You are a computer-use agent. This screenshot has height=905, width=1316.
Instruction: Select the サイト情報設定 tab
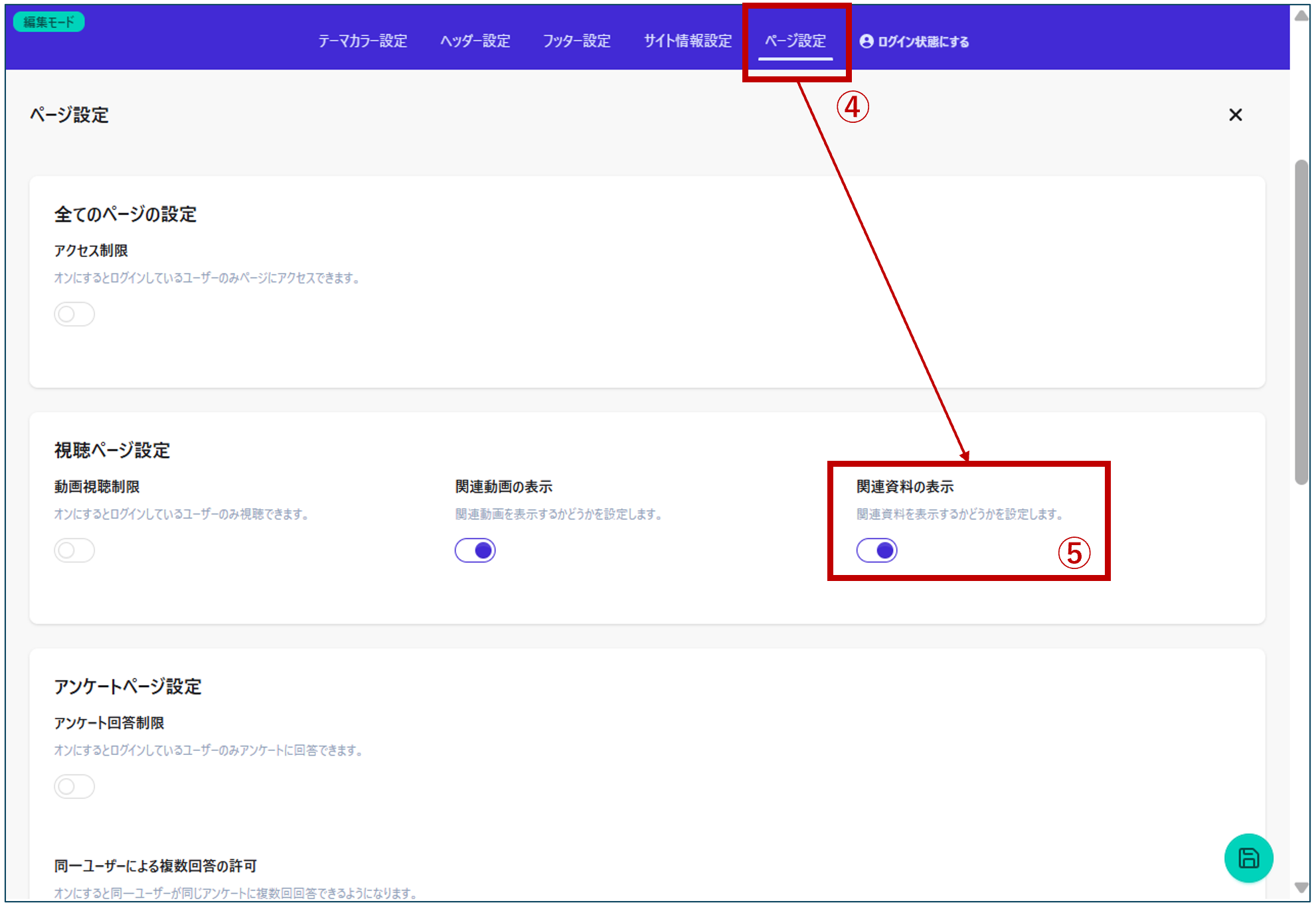coord(687,41)
